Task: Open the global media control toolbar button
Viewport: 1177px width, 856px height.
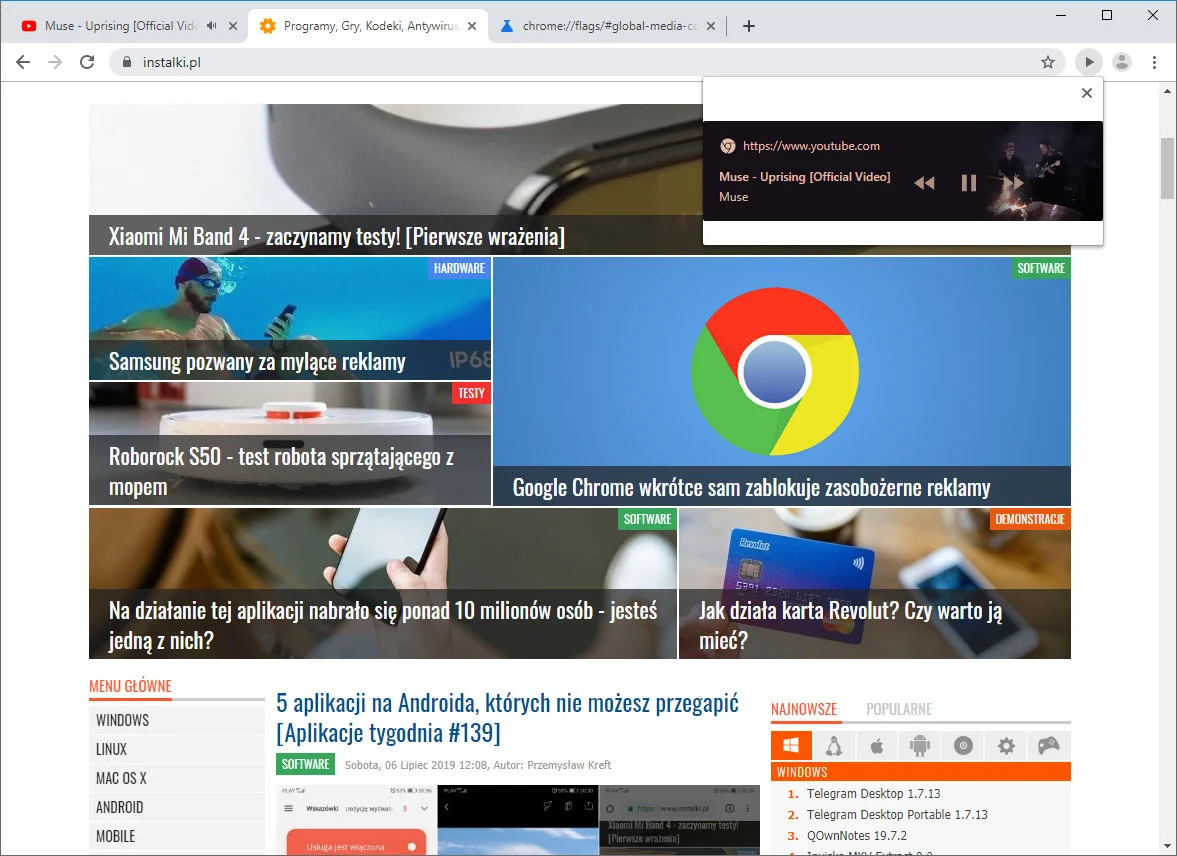Action: (1088, 62)
